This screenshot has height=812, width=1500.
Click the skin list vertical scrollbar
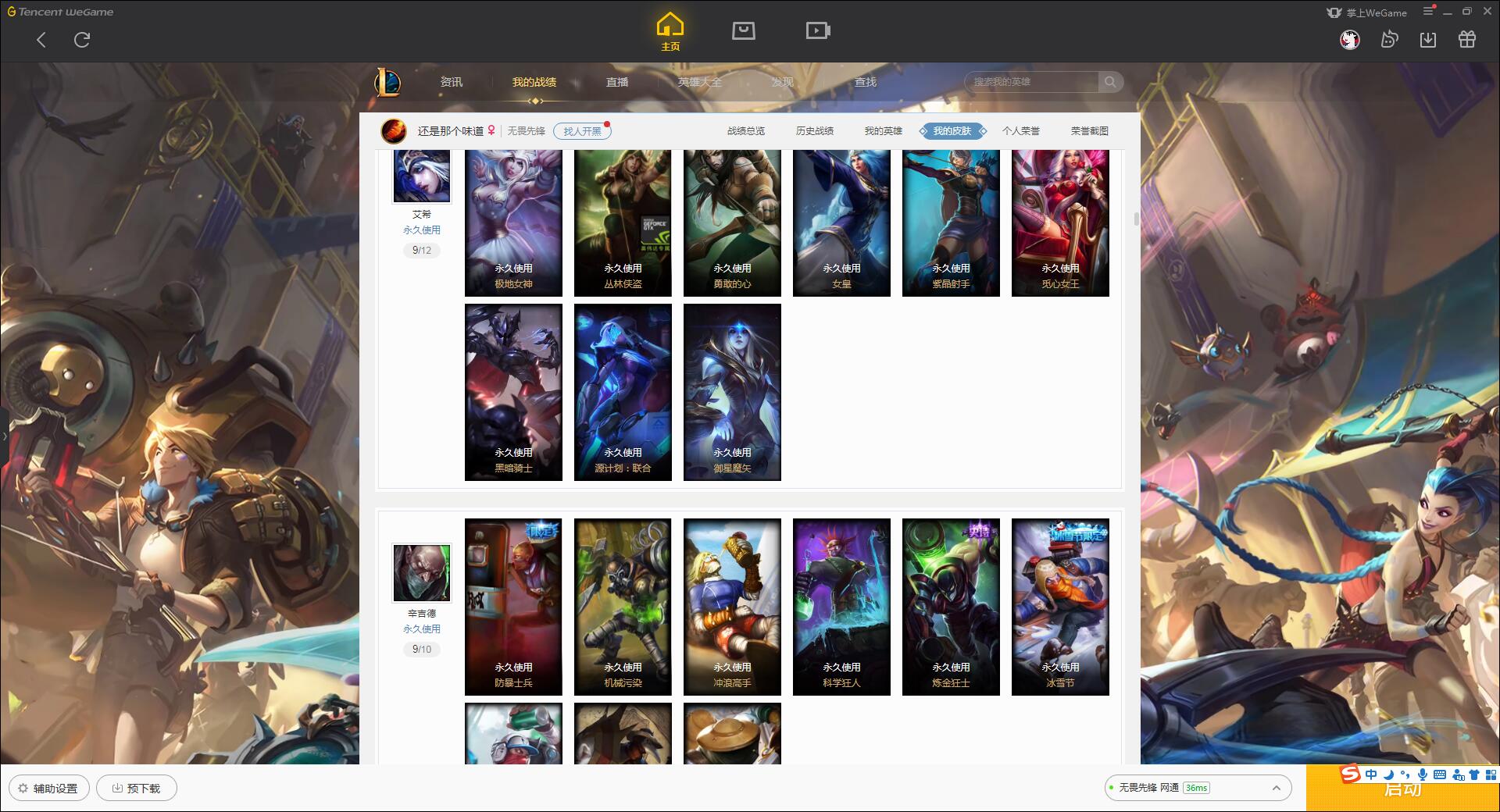(1136, 219)
